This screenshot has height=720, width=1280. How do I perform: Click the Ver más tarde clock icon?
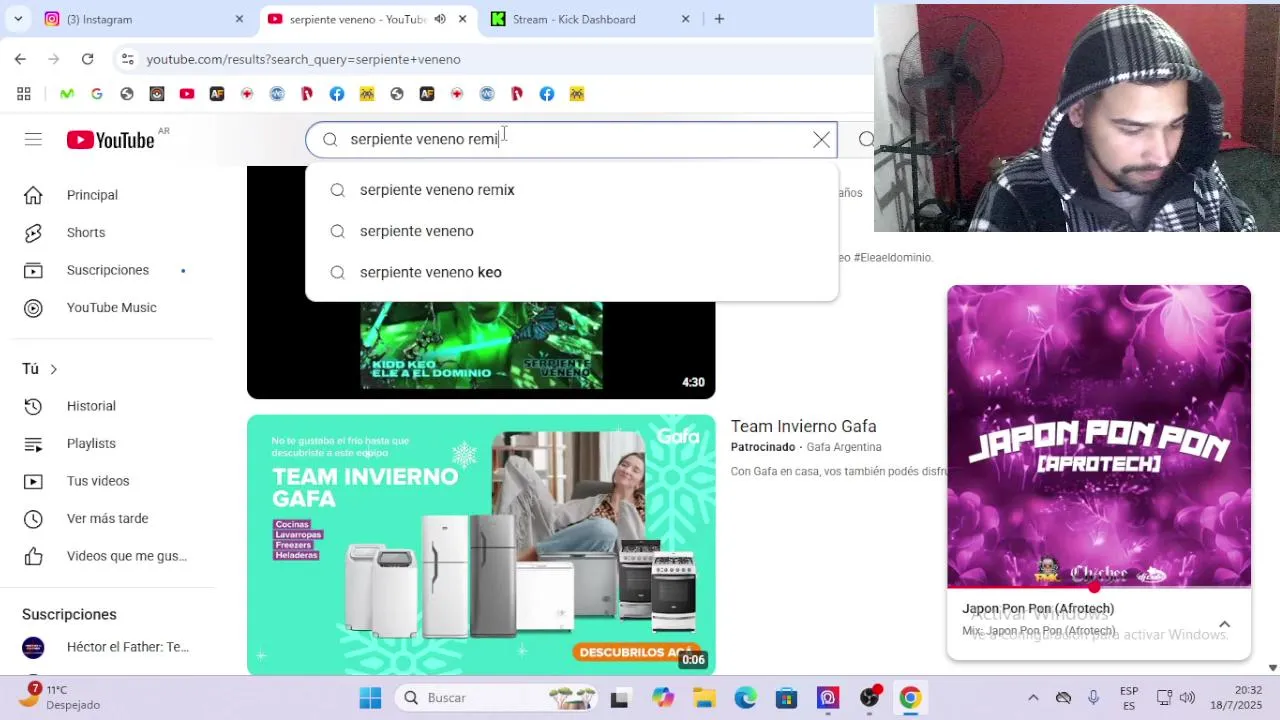click(33, 518)
